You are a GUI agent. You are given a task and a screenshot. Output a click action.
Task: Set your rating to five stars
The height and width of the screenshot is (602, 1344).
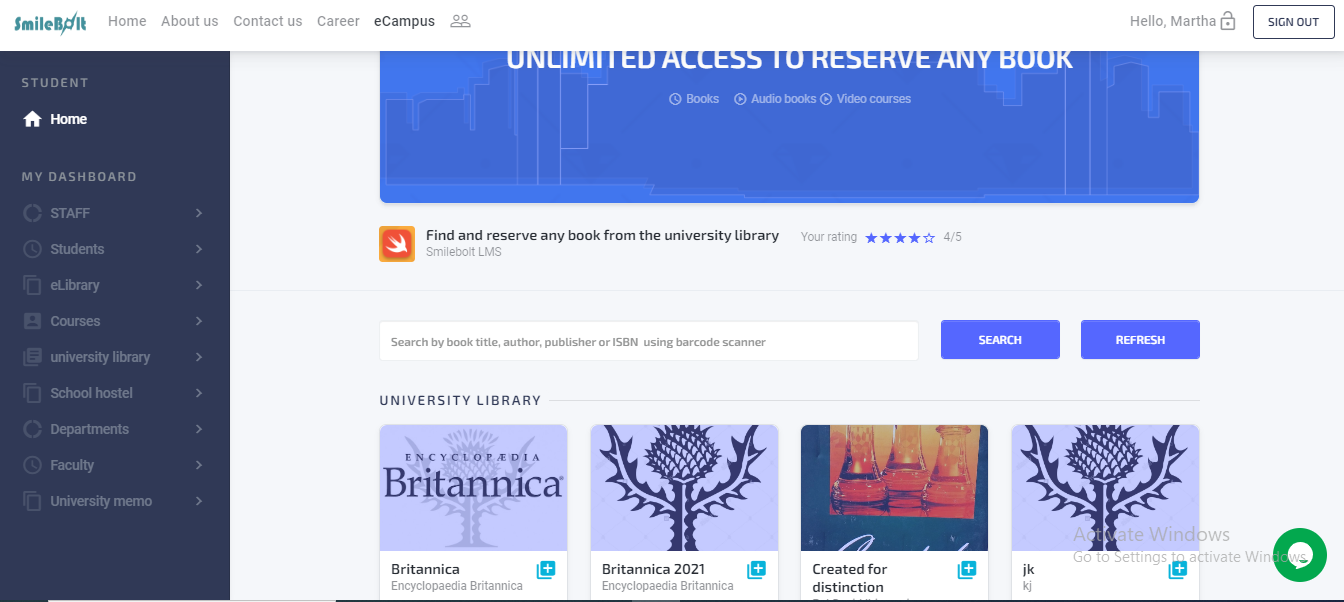point(929,238)
